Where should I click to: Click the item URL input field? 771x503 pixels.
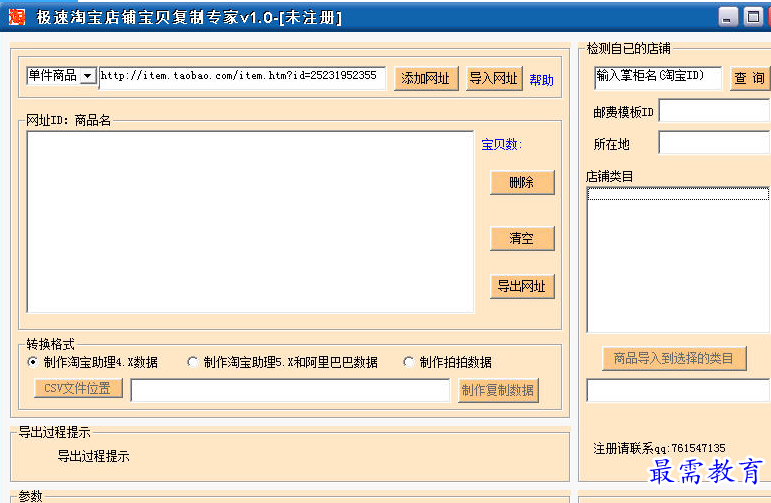coord(242,77)
